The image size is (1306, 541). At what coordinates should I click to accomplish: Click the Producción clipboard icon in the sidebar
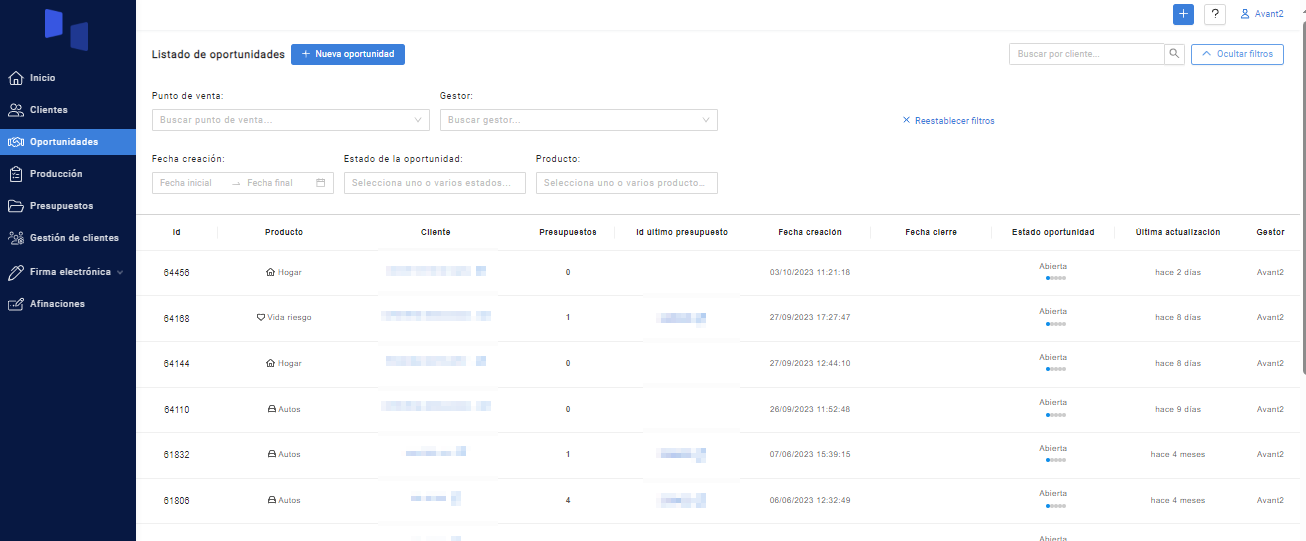click(x=15, y=174)
